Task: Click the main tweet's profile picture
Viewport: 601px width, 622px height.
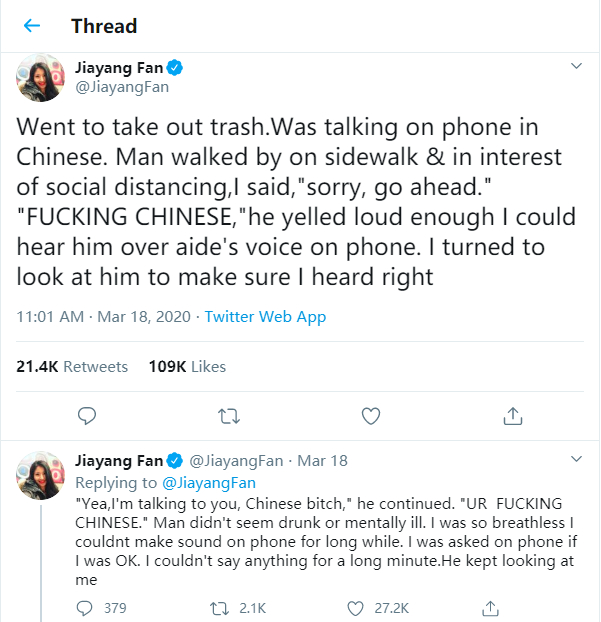Action: [41, 77]
